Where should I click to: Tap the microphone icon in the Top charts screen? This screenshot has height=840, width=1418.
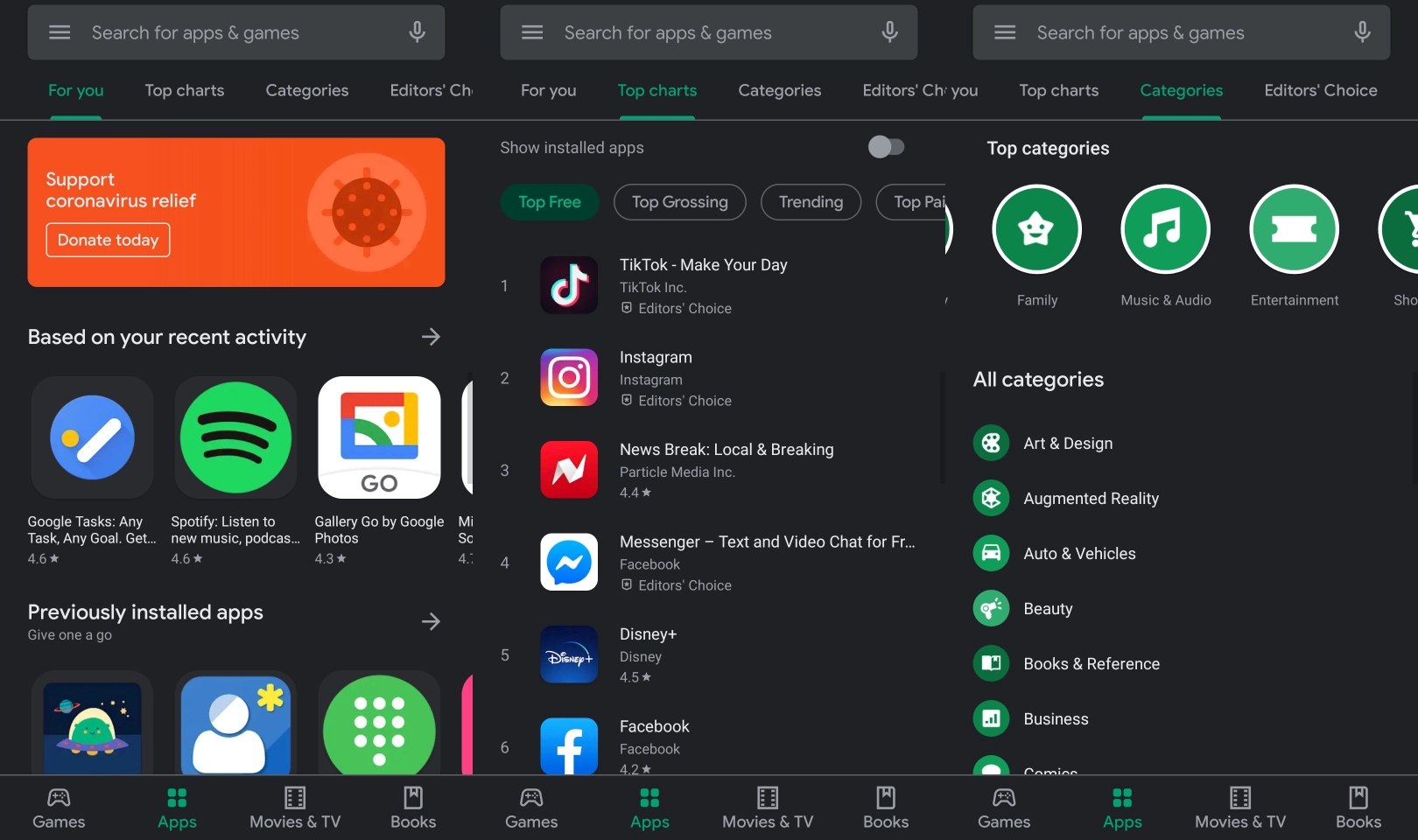pyautogui.click(x=889, y=32)
